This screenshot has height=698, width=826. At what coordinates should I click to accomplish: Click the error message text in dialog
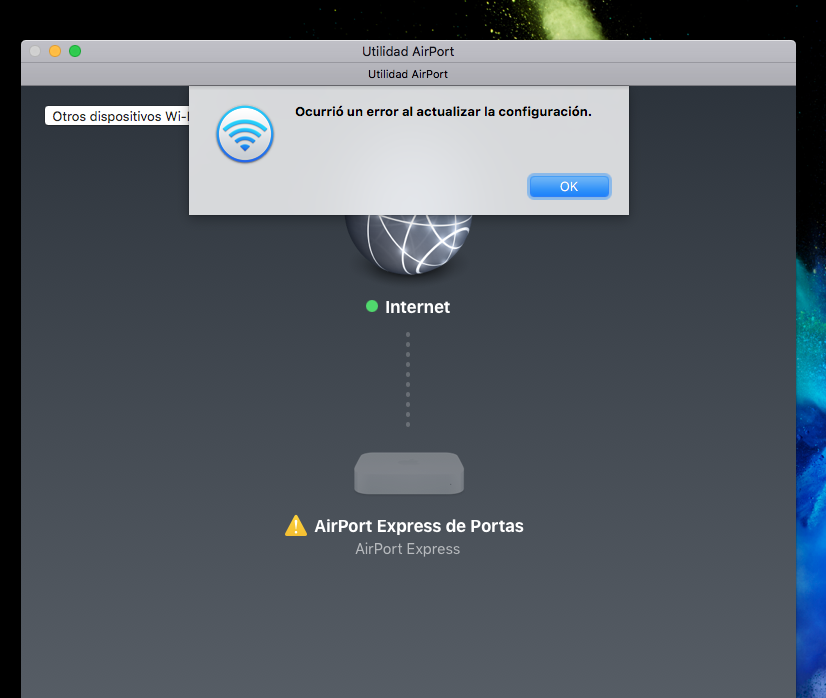pyautogui.click(x=443, y=112)
